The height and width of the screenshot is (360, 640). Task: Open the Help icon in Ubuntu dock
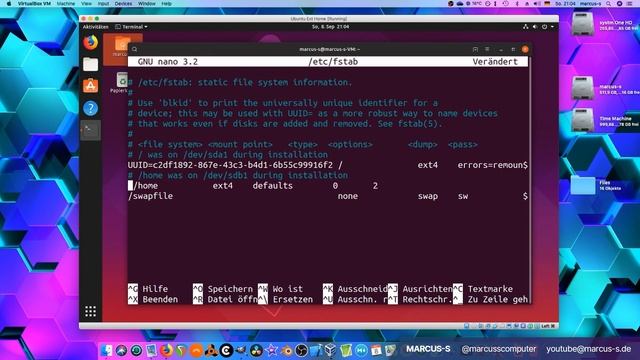click(90, 108)
